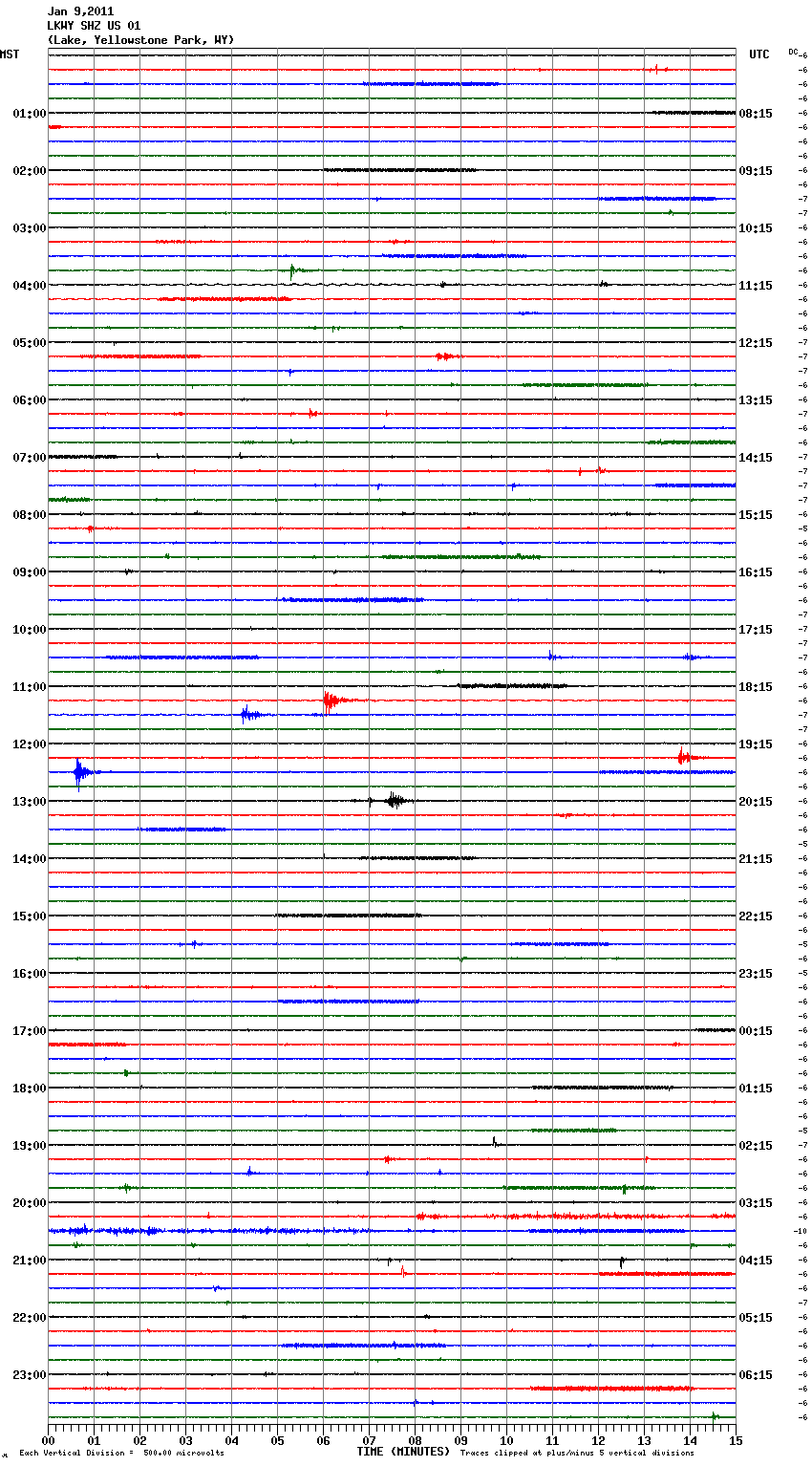The image size is (812, 1466).
Task: Select the 01:00 MST hour label
Action: (x=30, y=114)
